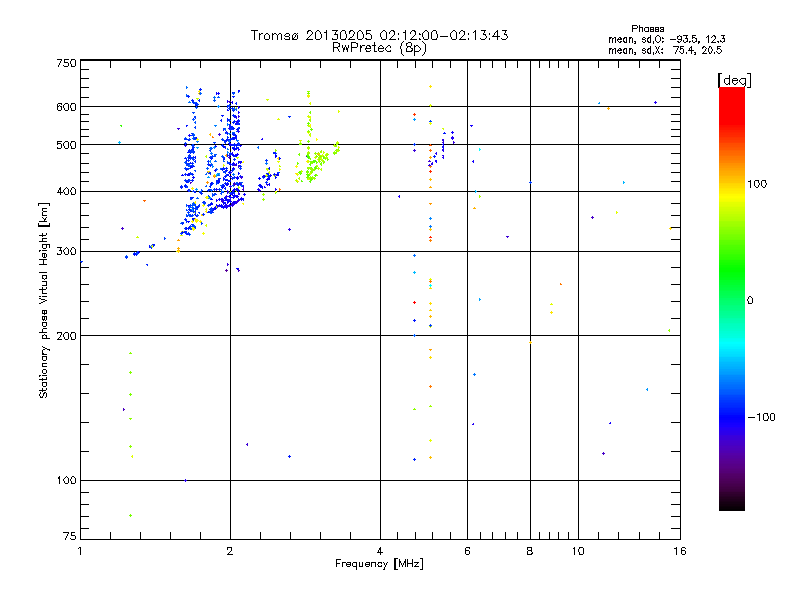
Task: Click the x-axis tick label "4"
Action: [x=380, y=551]
